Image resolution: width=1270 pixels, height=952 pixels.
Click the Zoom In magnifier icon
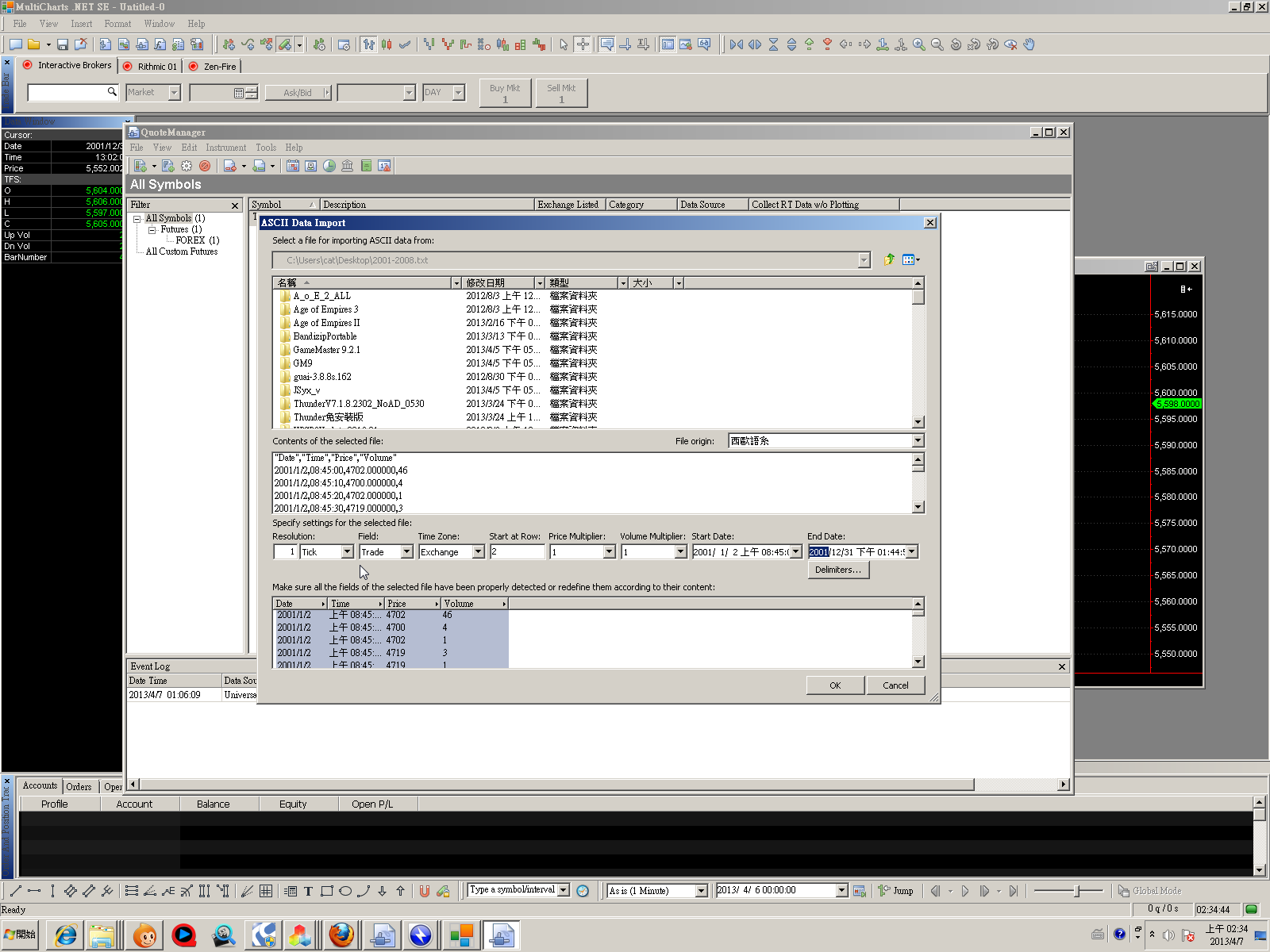[x=919, y=44]
